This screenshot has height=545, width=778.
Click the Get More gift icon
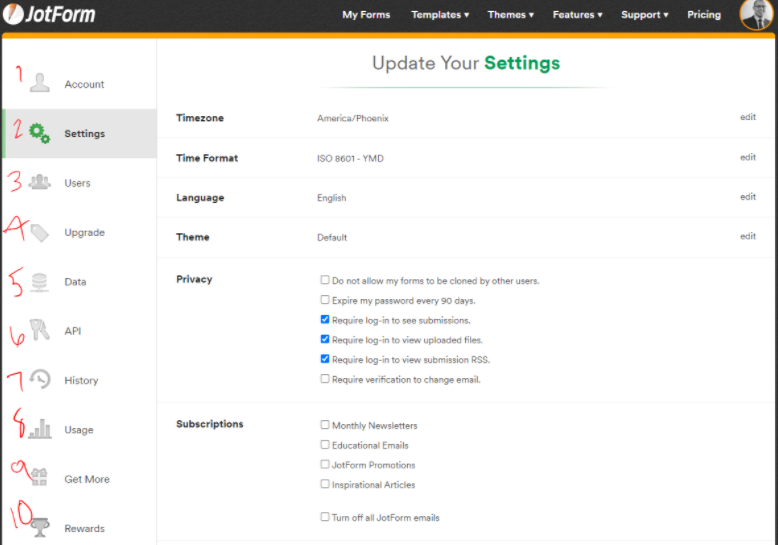[x=39, y=477]
